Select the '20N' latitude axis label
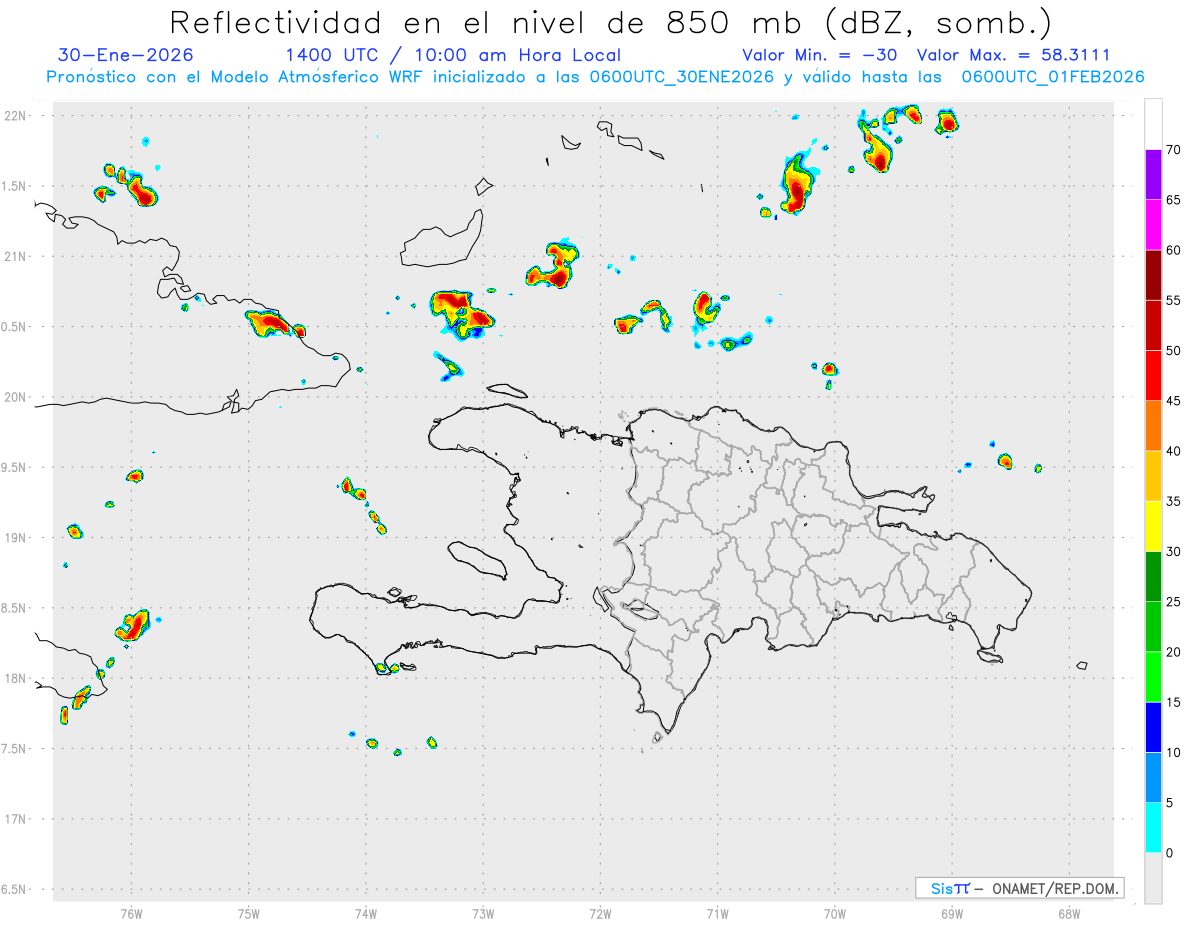Image resolution: width=1200 pixels, height=927 pixels. 14,397
